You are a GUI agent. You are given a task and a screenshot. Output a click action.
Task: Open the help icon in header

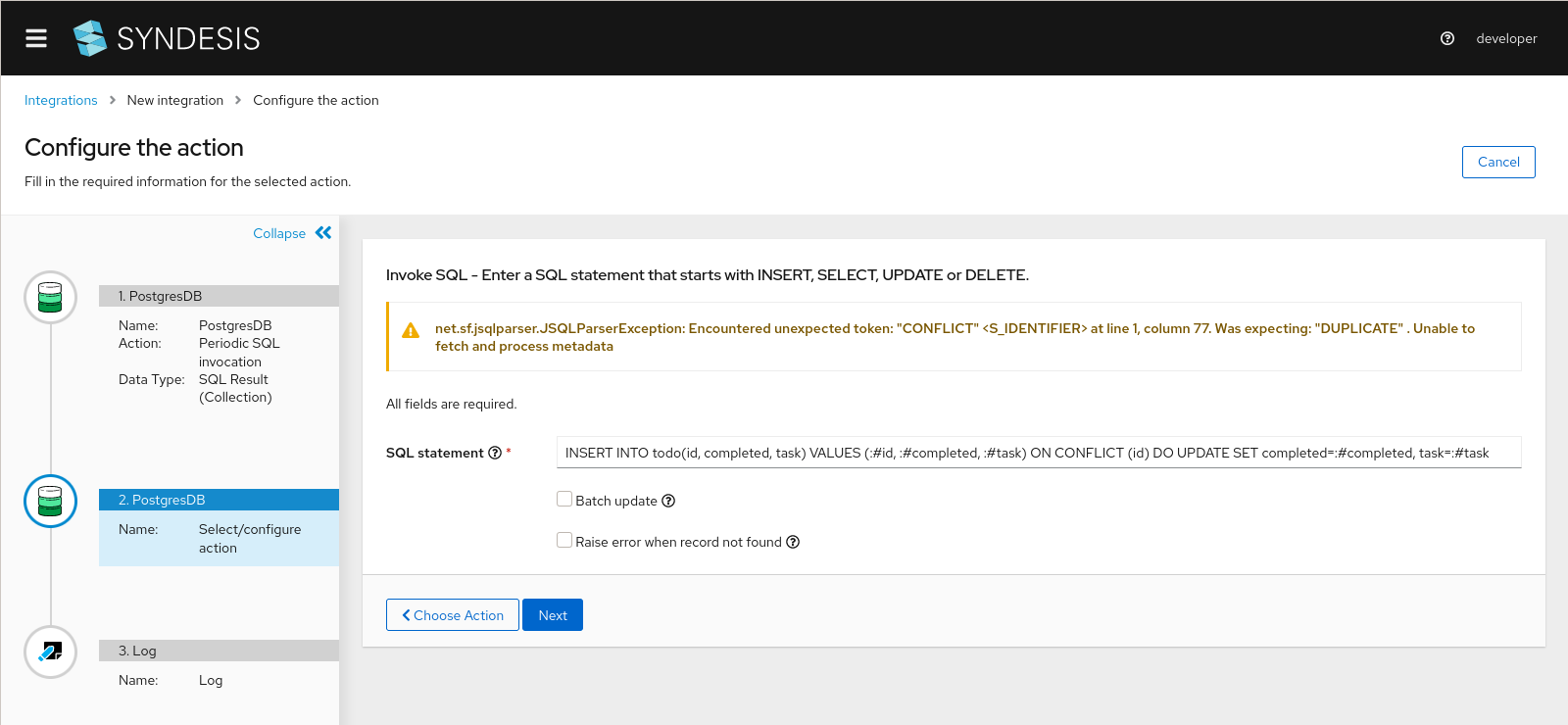[x=1447, y=38]
